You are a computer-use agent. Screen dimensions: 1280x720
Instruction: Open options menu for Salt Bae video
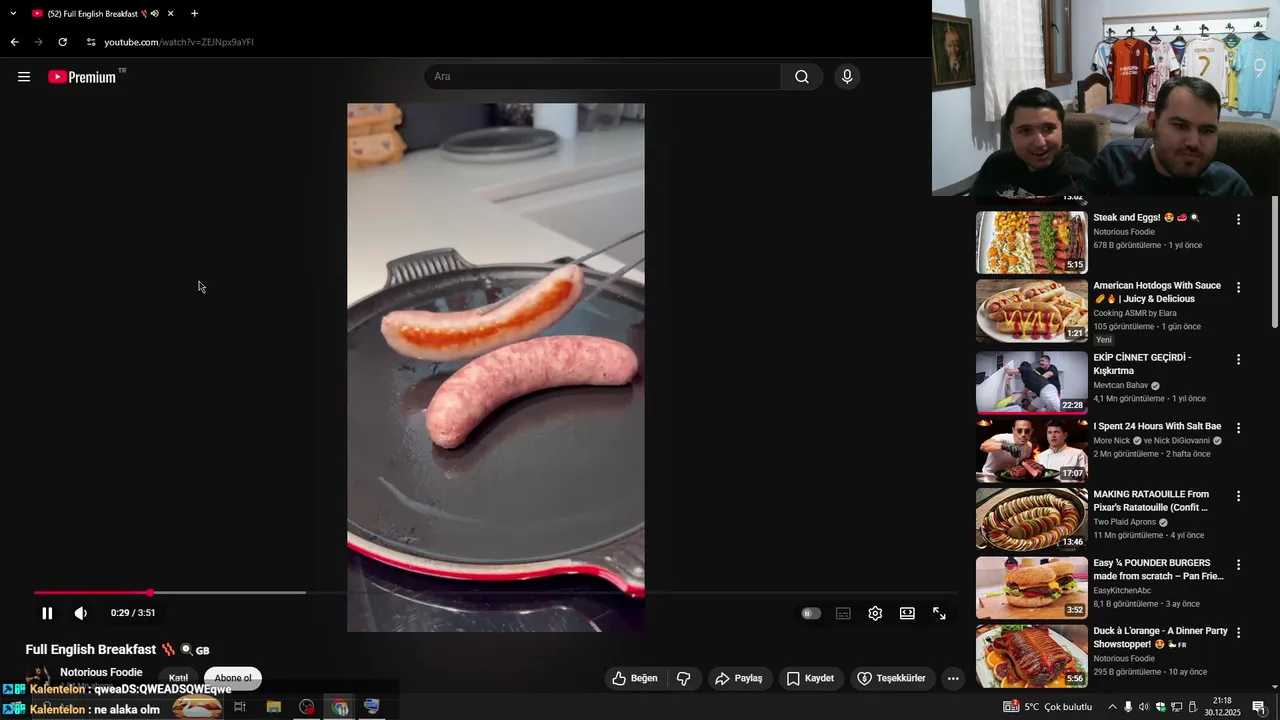click(x=1238, y=427)
